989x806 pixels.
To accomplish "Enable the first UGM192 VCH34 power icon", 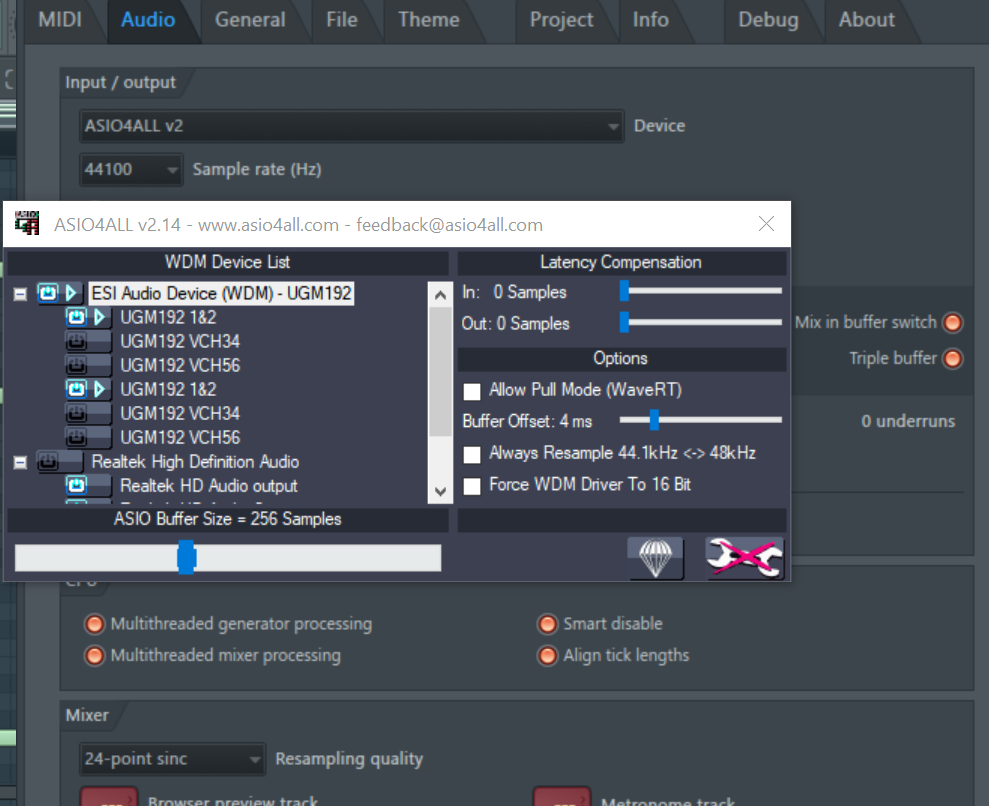I will pyautogui.click(x=76, y=341).
